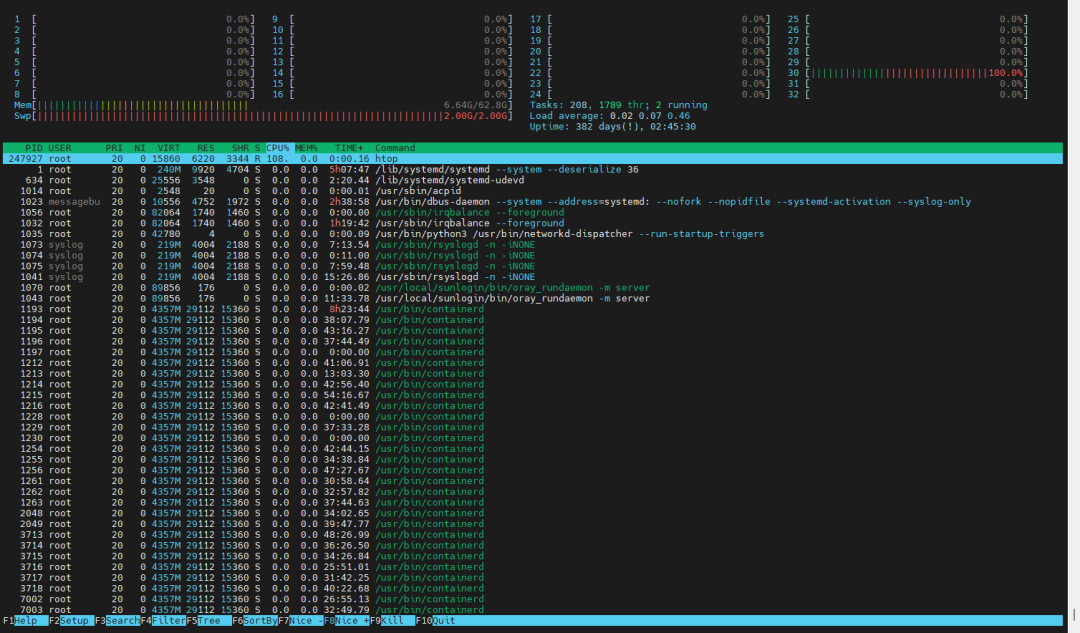The height and width of the screenshot is (633, 1080).
Task: Select the systemd-udevd process row
Action: click(x=532, y=180)
